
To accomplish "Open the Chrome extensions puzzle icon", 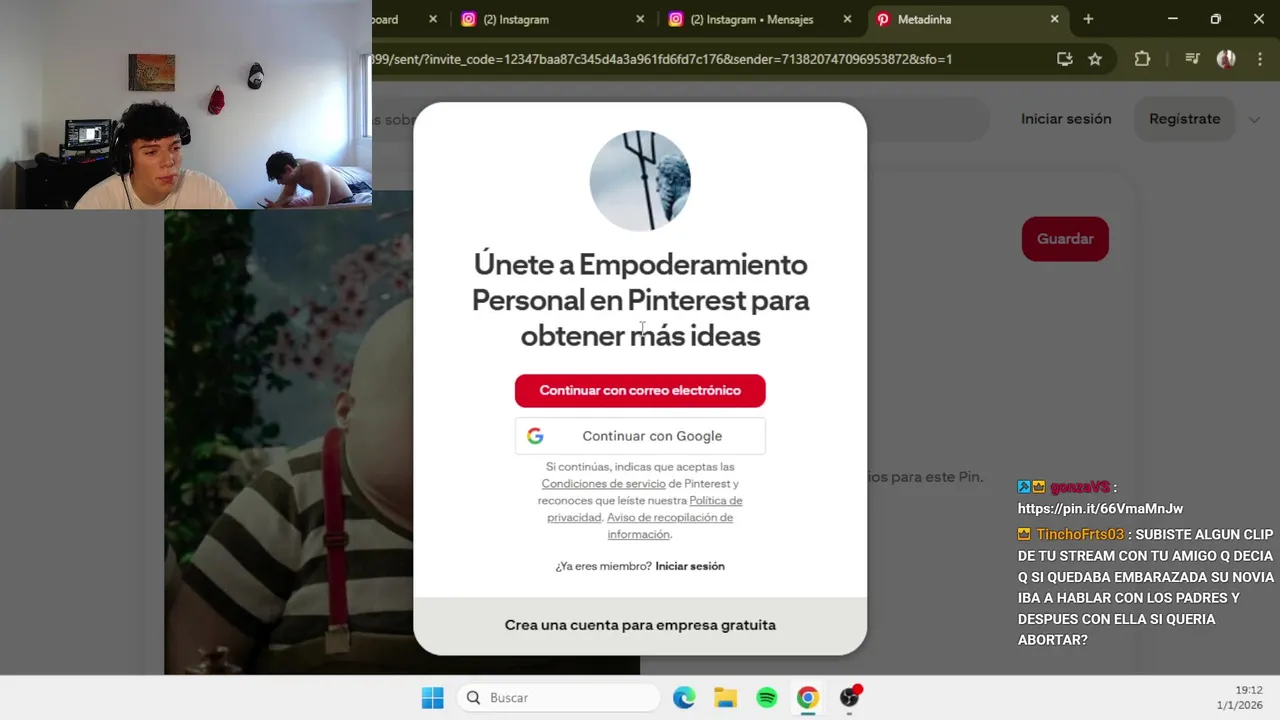I will coord(1142,59).
